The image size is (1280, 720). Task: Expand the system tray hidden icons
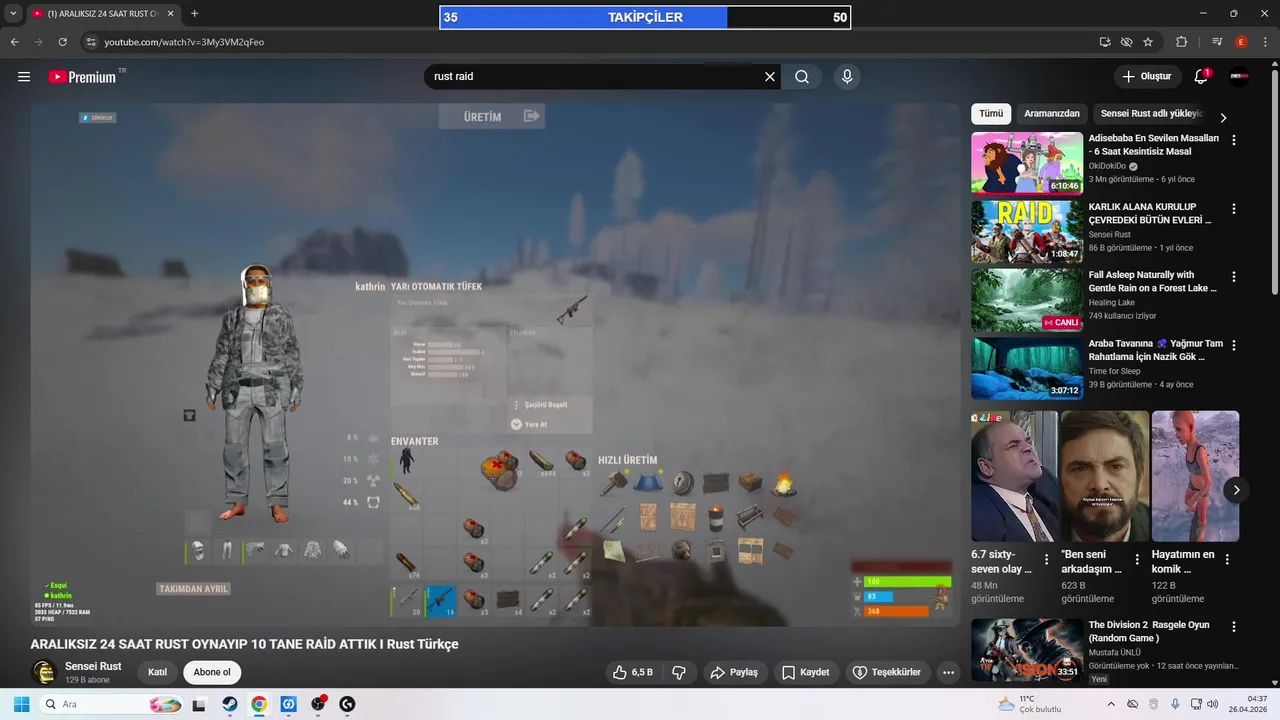pos(1112,704)
